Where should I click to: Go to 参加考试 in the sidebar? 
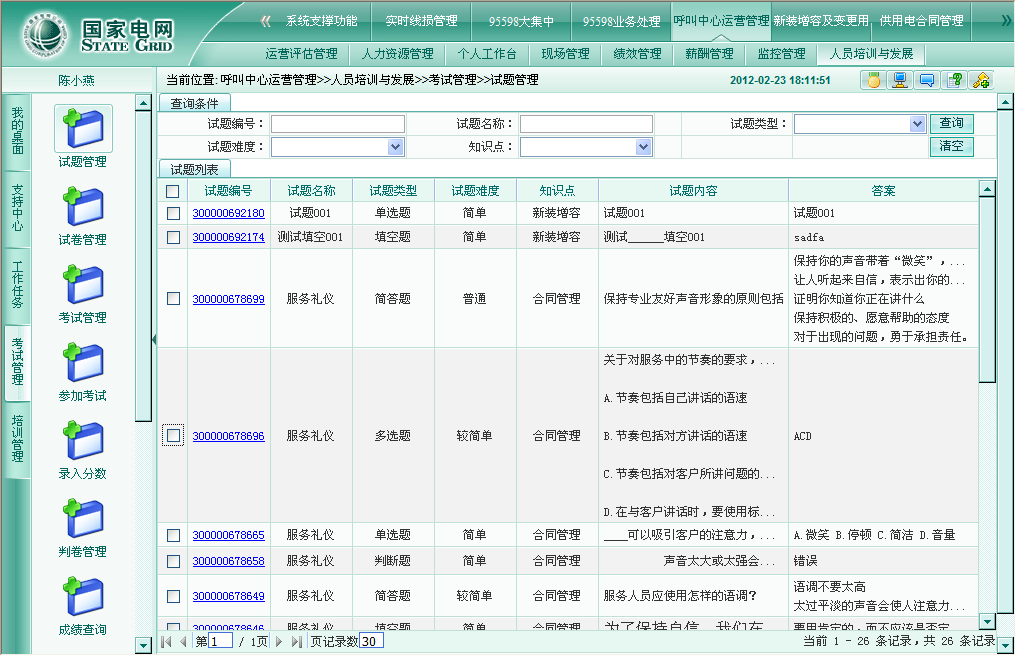(82, 371)
